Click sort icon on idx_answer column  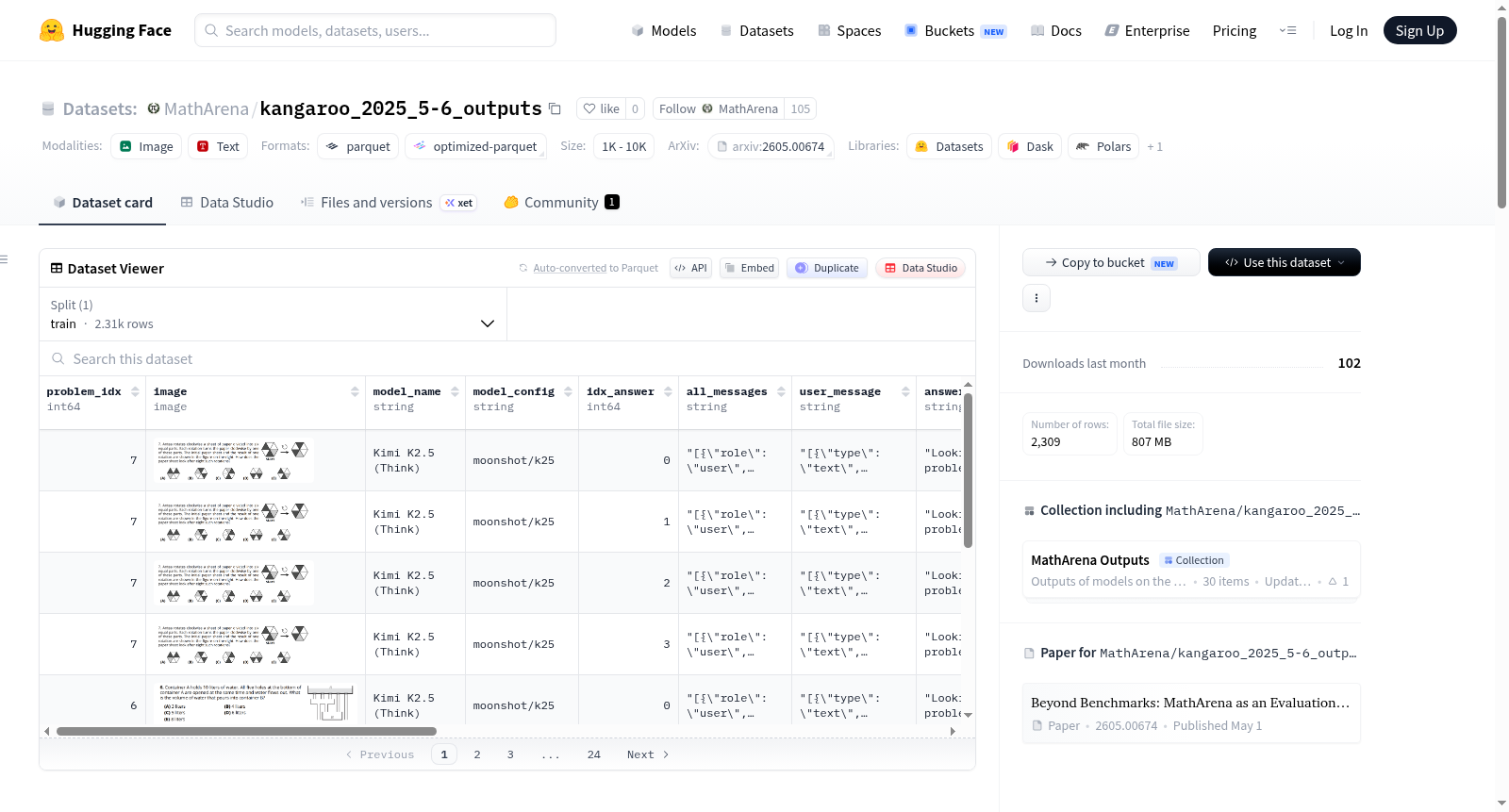pyautogui.click(x=668, y=391)
